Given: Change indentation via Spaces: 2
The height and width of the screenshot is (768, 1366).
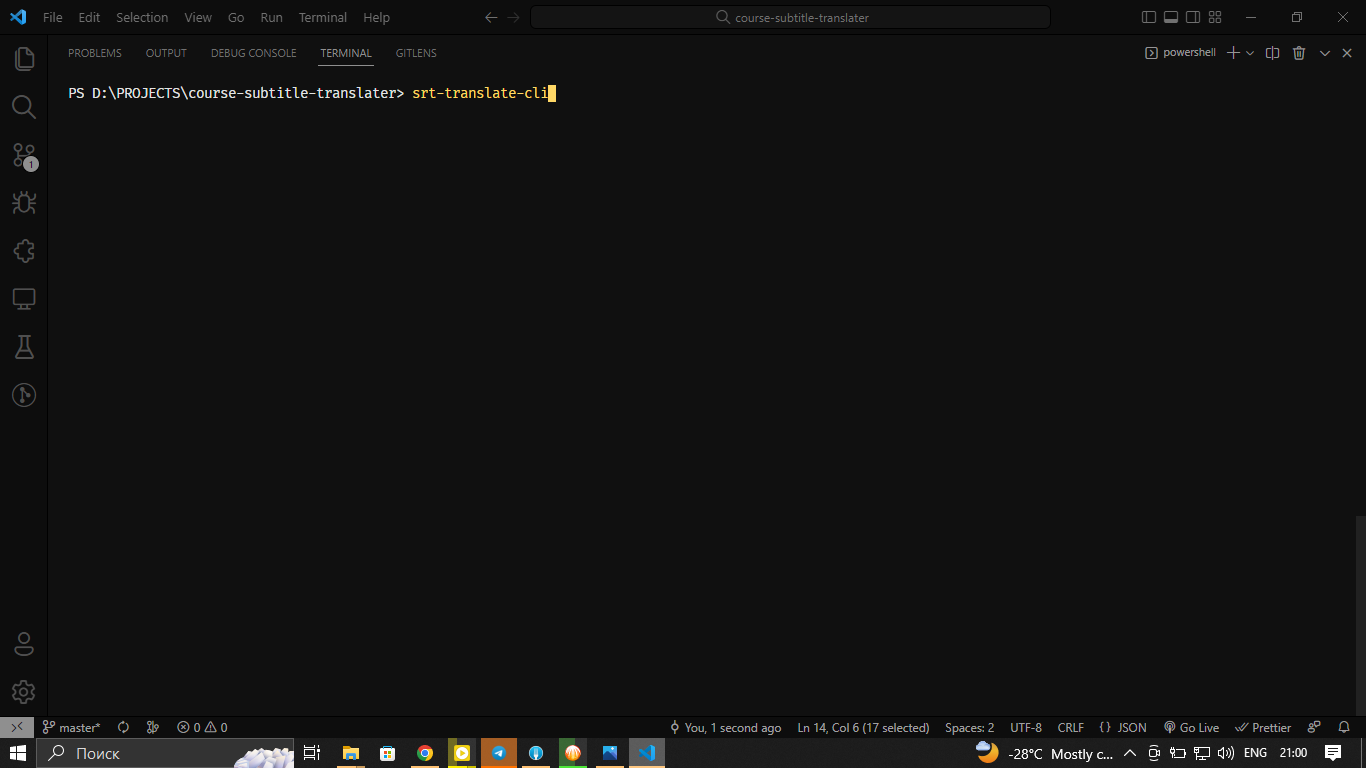Looking at the screenshot, I should pyautogui.click(x=969, y=727).
